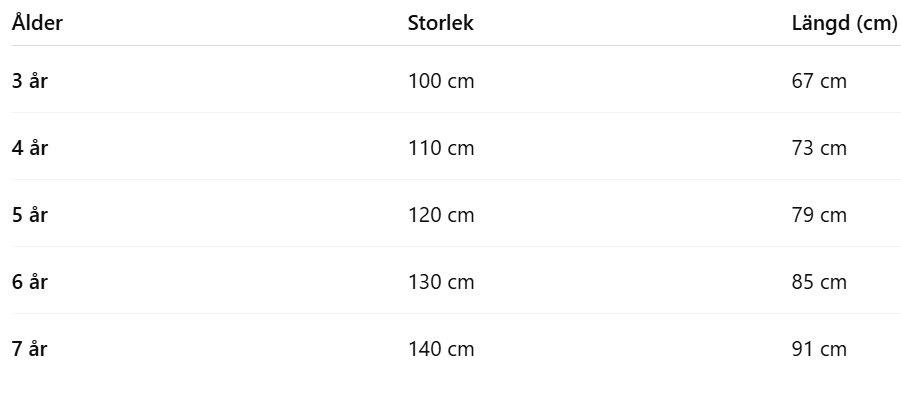901x413 pixels.
Task: Click the 67 cm length cell
Action: (x=818, y=81)
